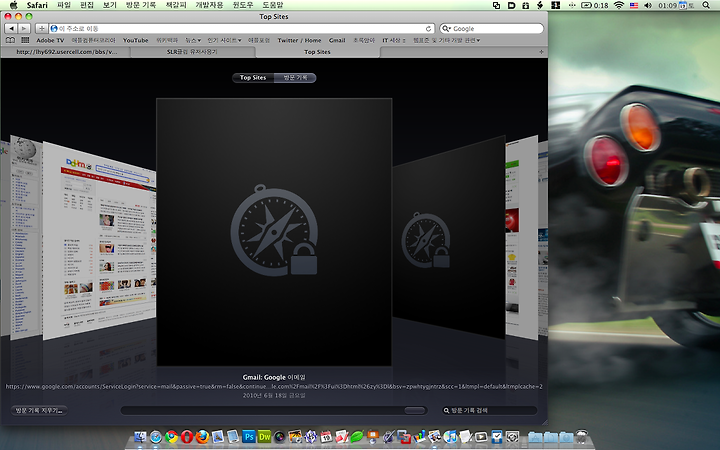Open Finder from the dock
This screenshot has width=720, height=450.
coord(140,436)
